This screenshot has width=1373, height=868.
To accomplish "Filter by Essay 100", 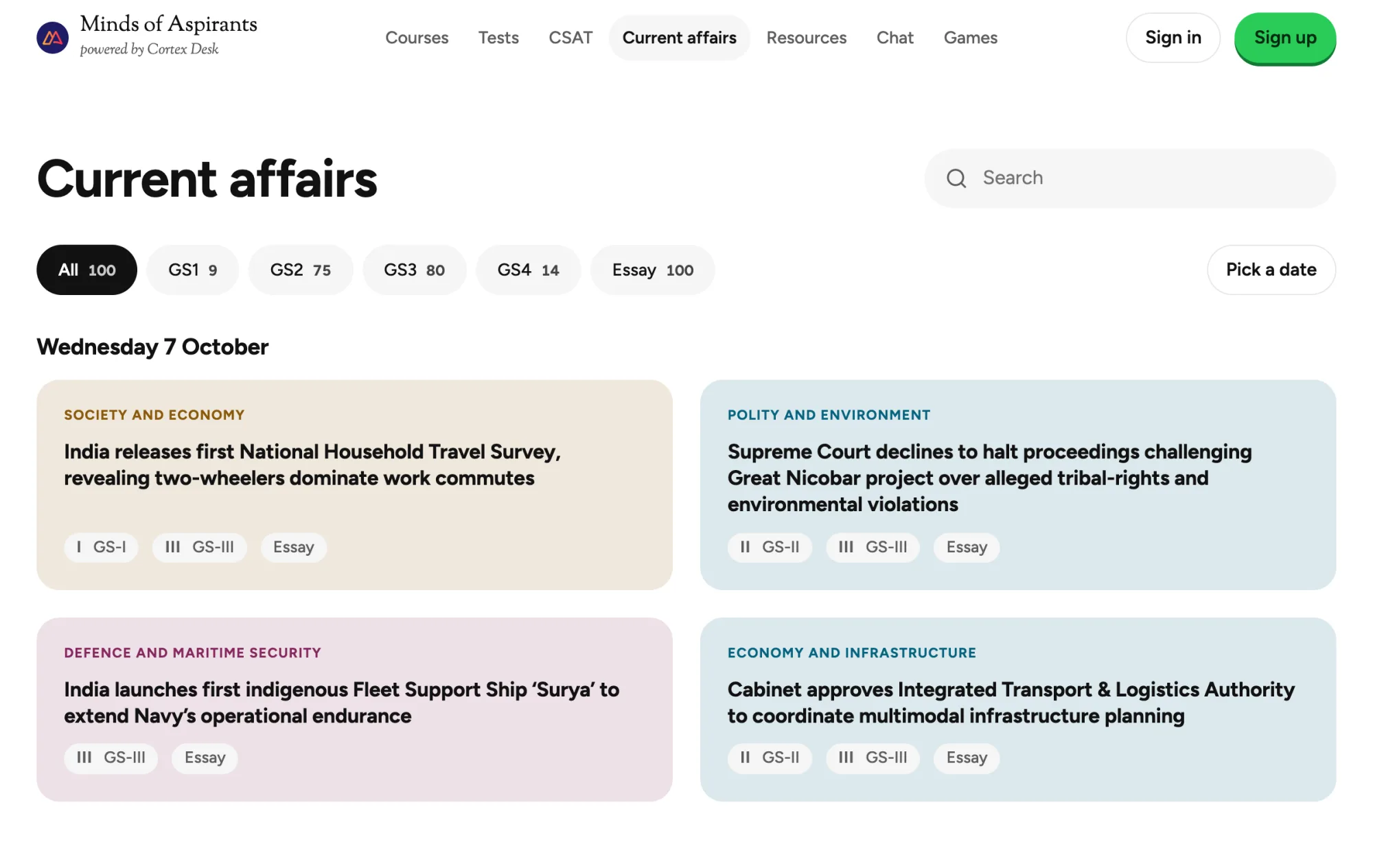I will [653, 270].
